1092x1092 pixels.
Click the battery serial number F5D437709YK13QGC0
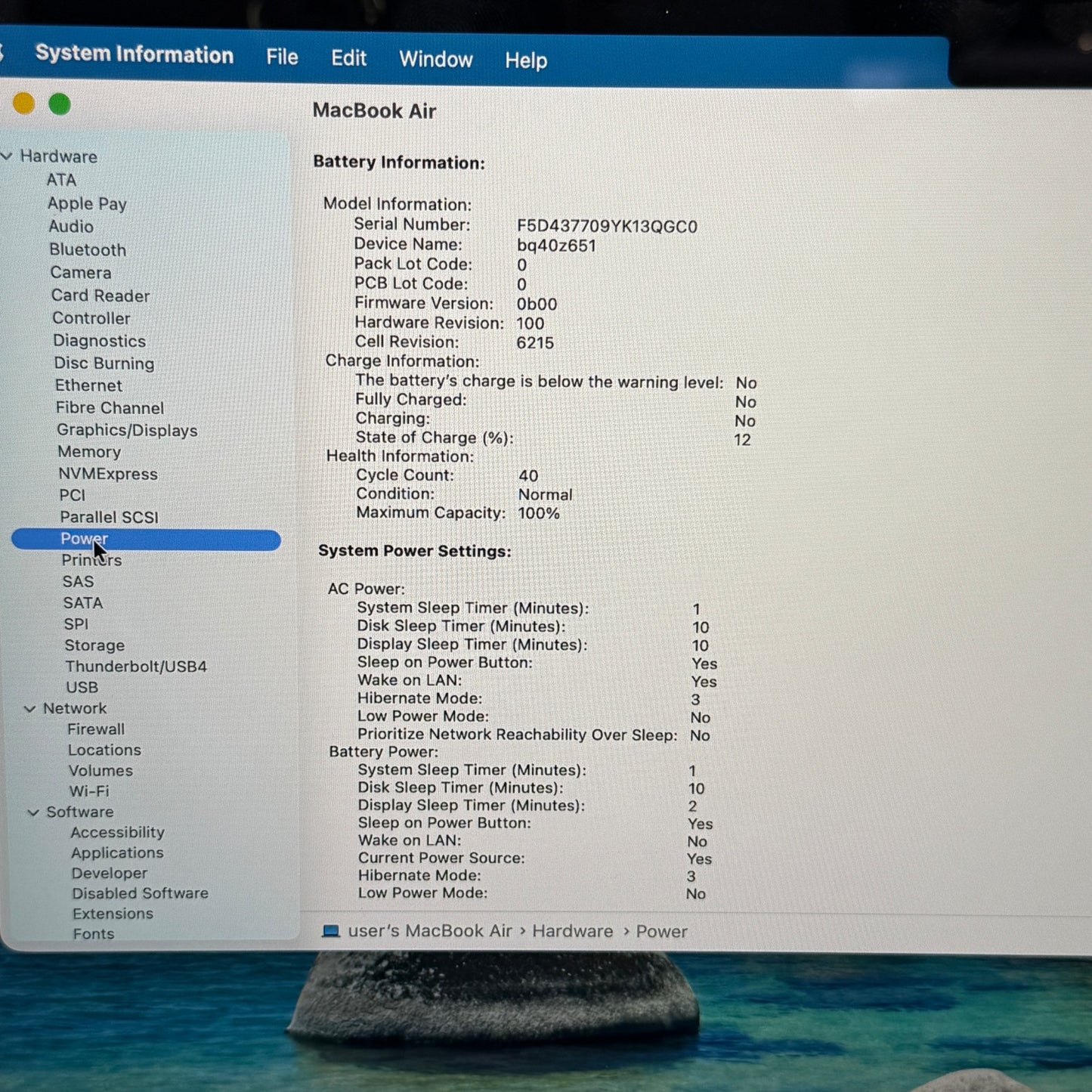607,227
